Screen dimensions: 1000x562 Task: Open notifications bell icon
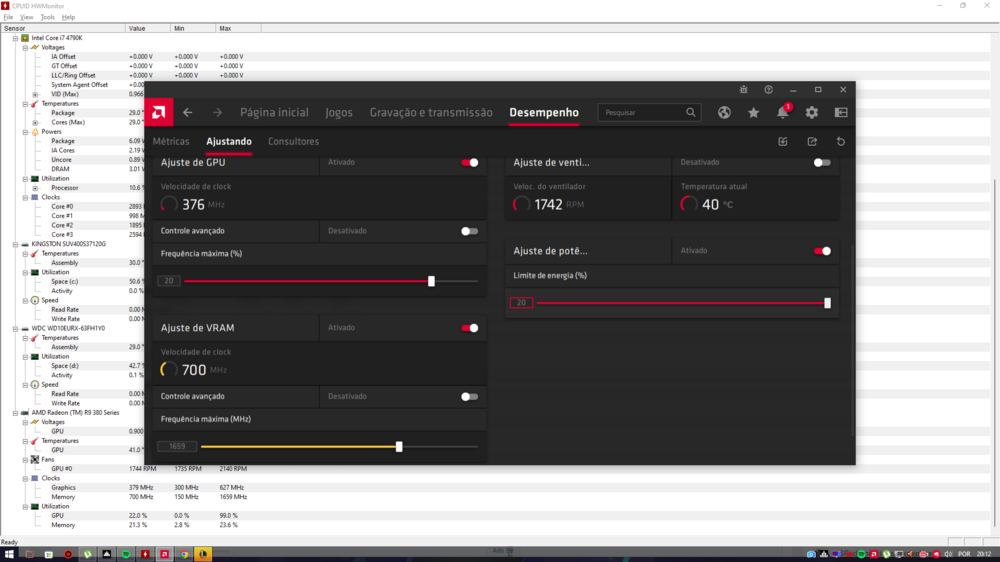point(783,113)
